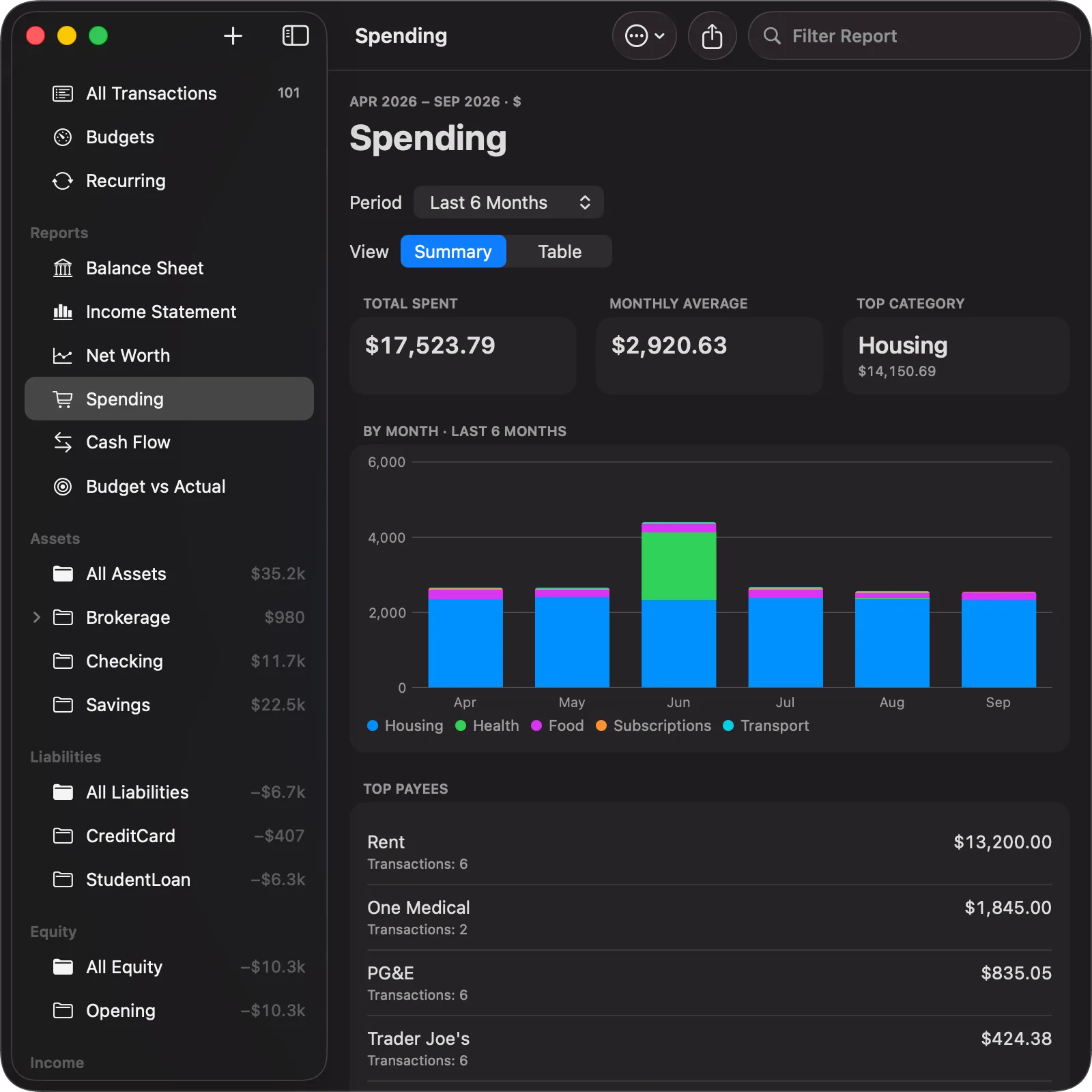
Task: Select the CreditCard account
Action: pos(169,836)
